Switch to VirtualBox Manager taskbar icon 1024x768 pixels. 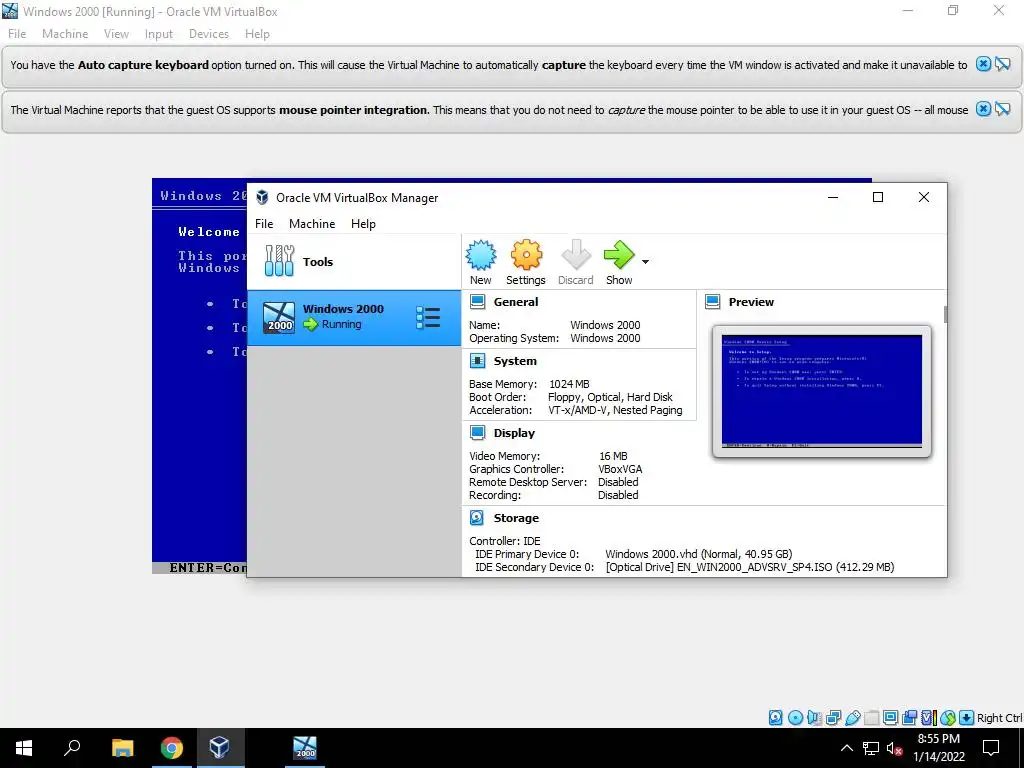pyautogui.click(x=219, y=748)
